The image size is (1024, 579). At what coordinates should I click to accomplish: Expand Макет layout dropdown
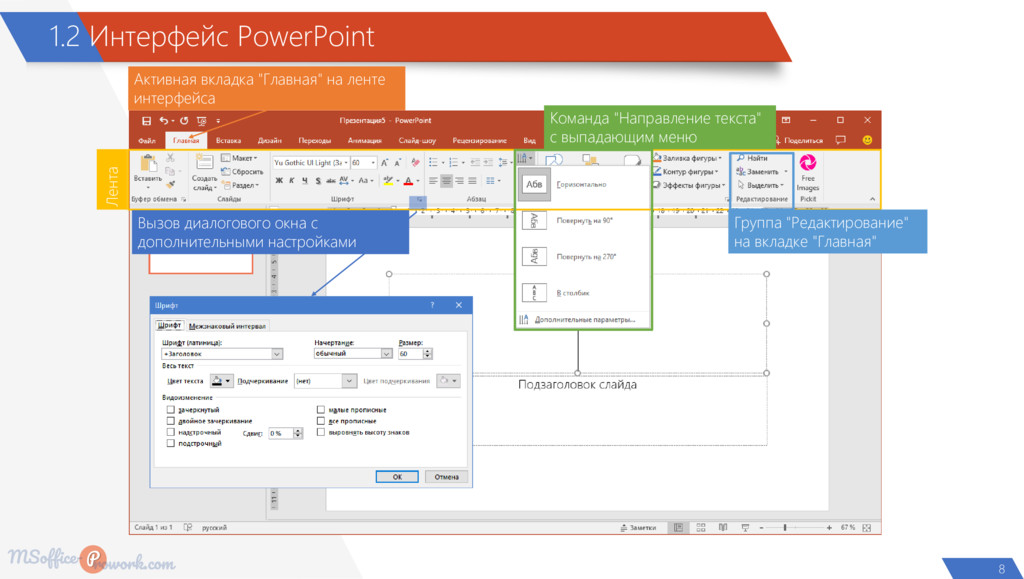240,158
